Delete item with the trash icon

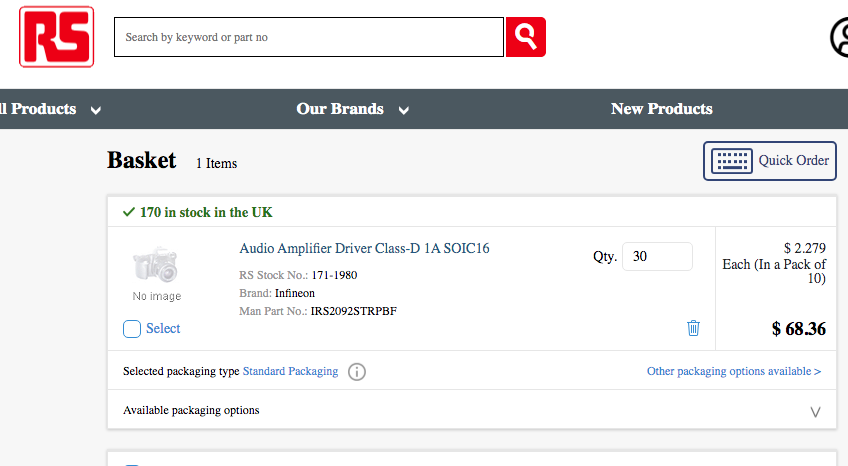click(693, 328)
